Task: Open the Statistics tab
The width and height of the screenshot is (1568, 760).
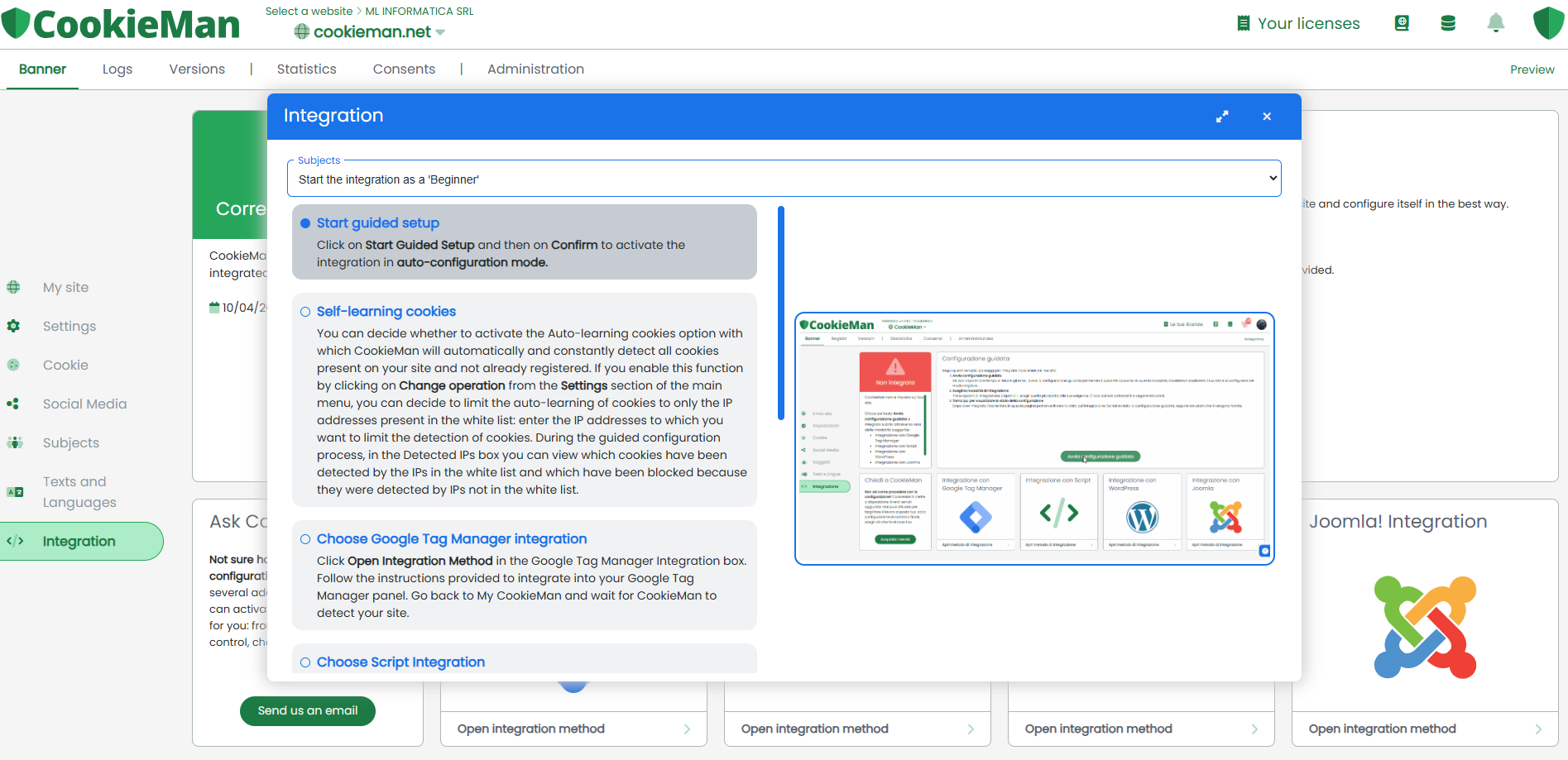Action: [x=307, y=69]
